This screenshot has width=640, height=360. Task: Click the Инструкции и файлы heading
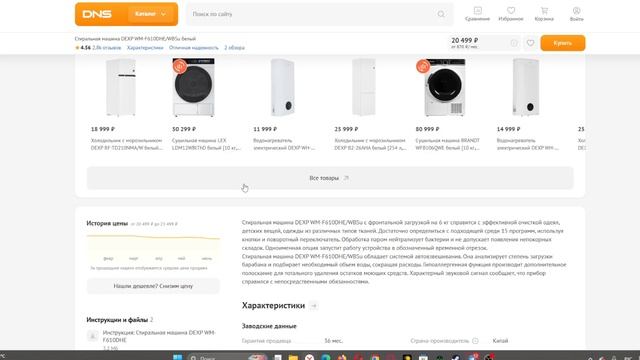coord(117,320)
